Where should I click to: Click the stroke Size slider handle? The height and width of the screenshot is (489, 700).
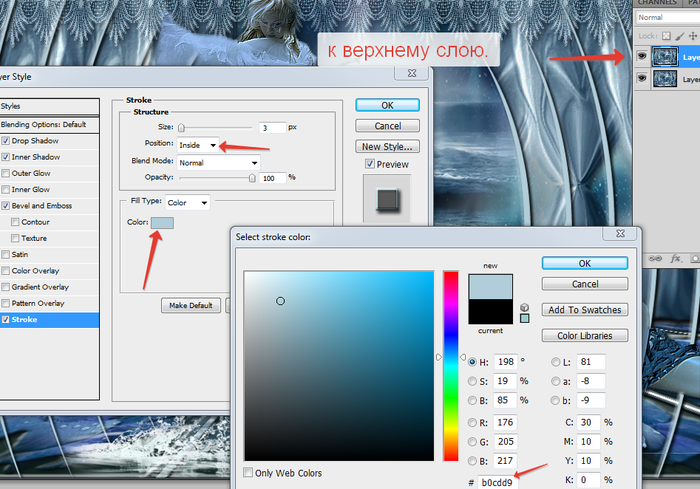coord(181,128)
